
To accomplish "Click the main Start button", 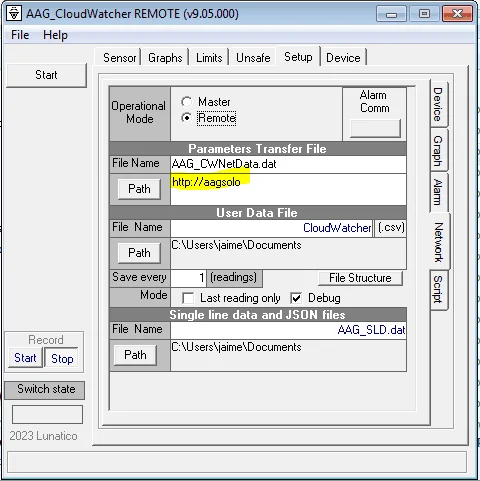I will (46, 75).
